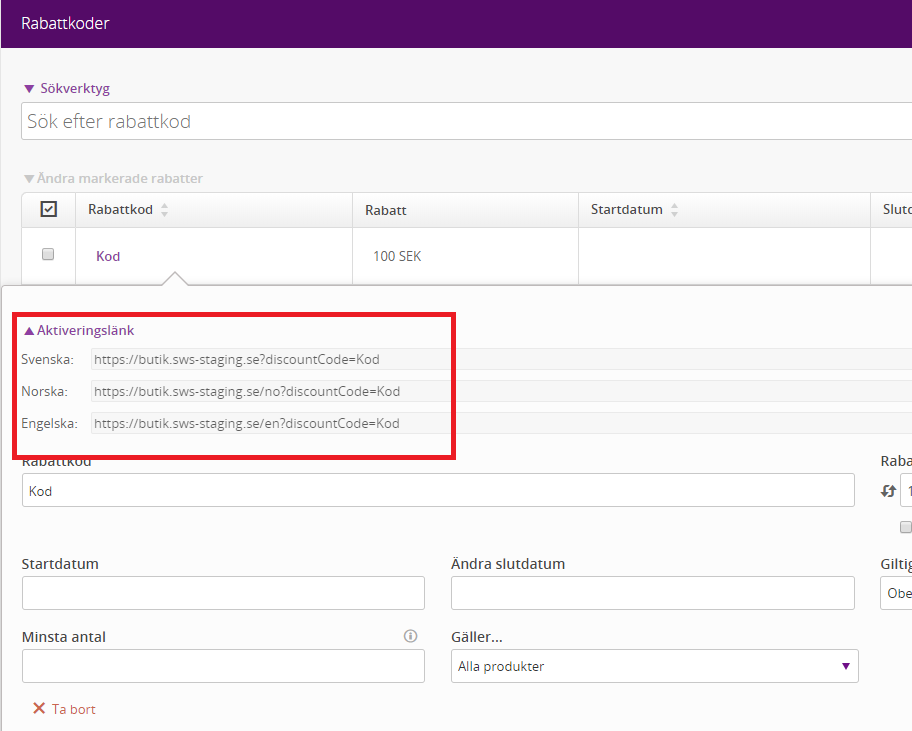Collapse the Aktiveringslänk section
The height and width of the screenshot is (731, 912).
78,330
